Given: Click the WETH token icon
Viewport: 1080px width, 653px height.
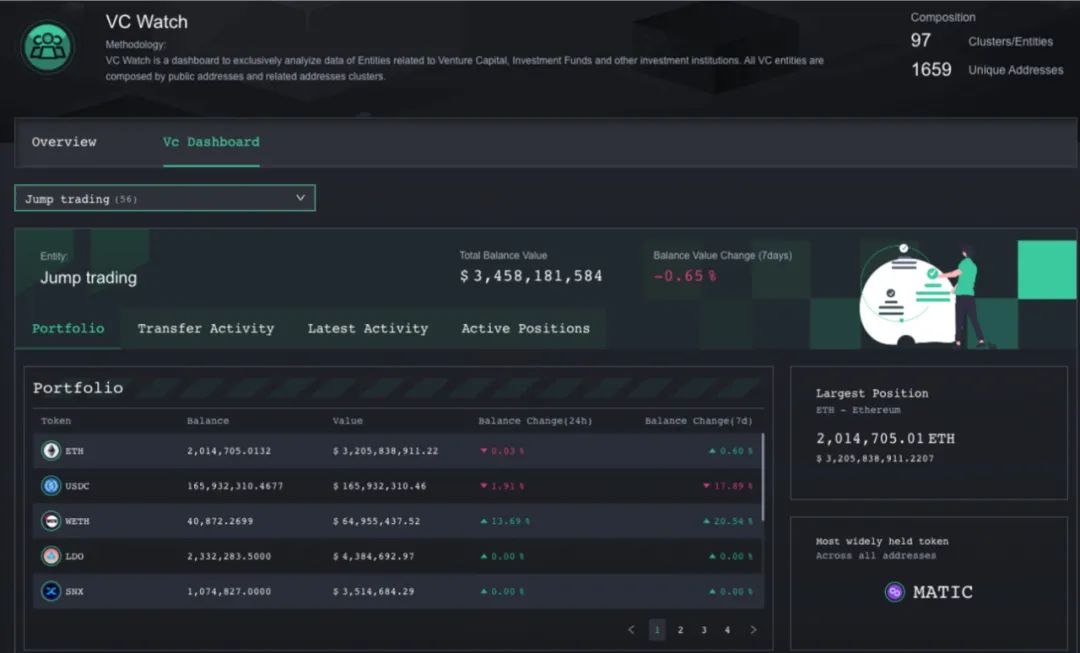Looking at the screenshot, I should pyautogui.click(x=50, y=521).
